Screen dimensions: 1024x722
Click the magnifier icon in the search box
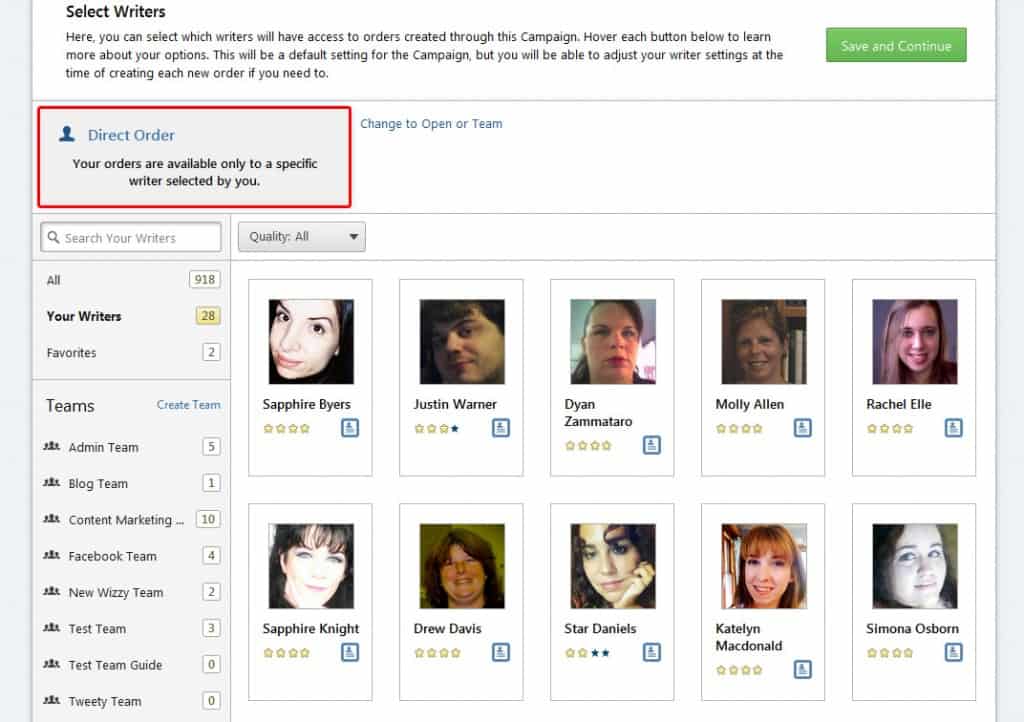point(52,237)
